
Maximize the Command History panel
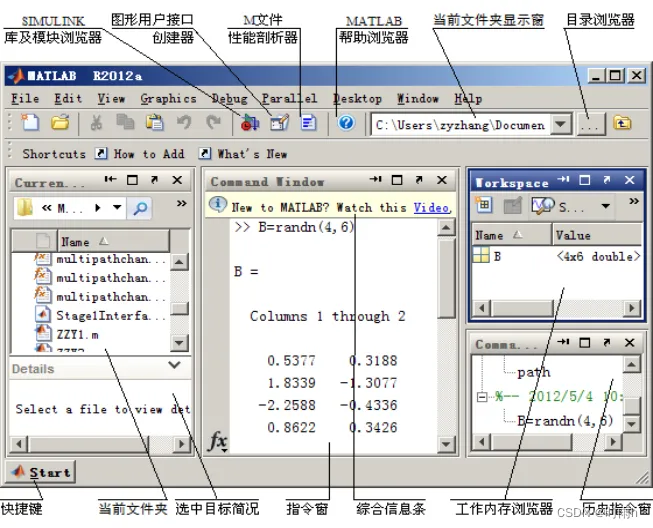(x=585, y=343)
